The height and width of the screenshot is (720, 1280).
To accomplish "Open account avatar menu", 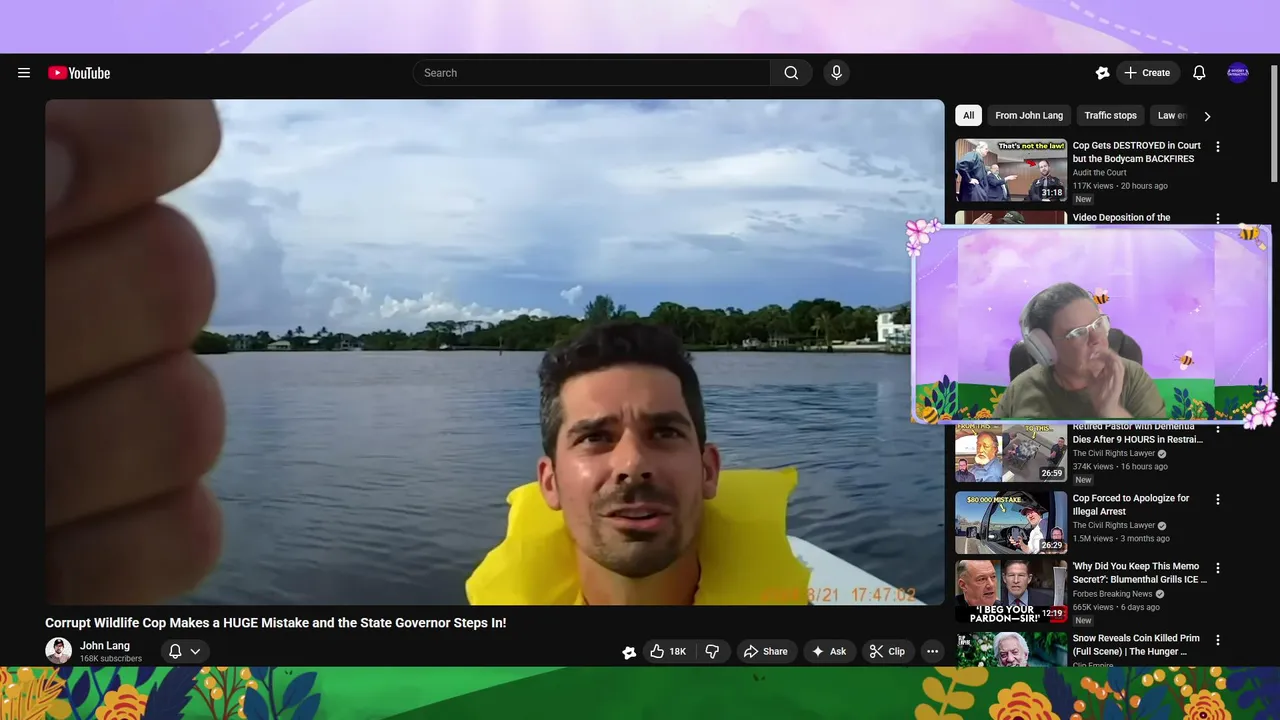I will (x=1238, y=73).
